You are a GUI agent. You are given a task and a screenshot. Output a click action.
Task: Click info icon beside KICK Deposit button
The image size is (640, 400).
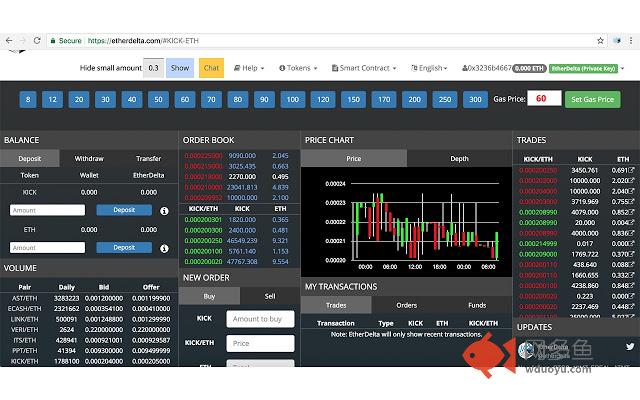pos(164,211)
